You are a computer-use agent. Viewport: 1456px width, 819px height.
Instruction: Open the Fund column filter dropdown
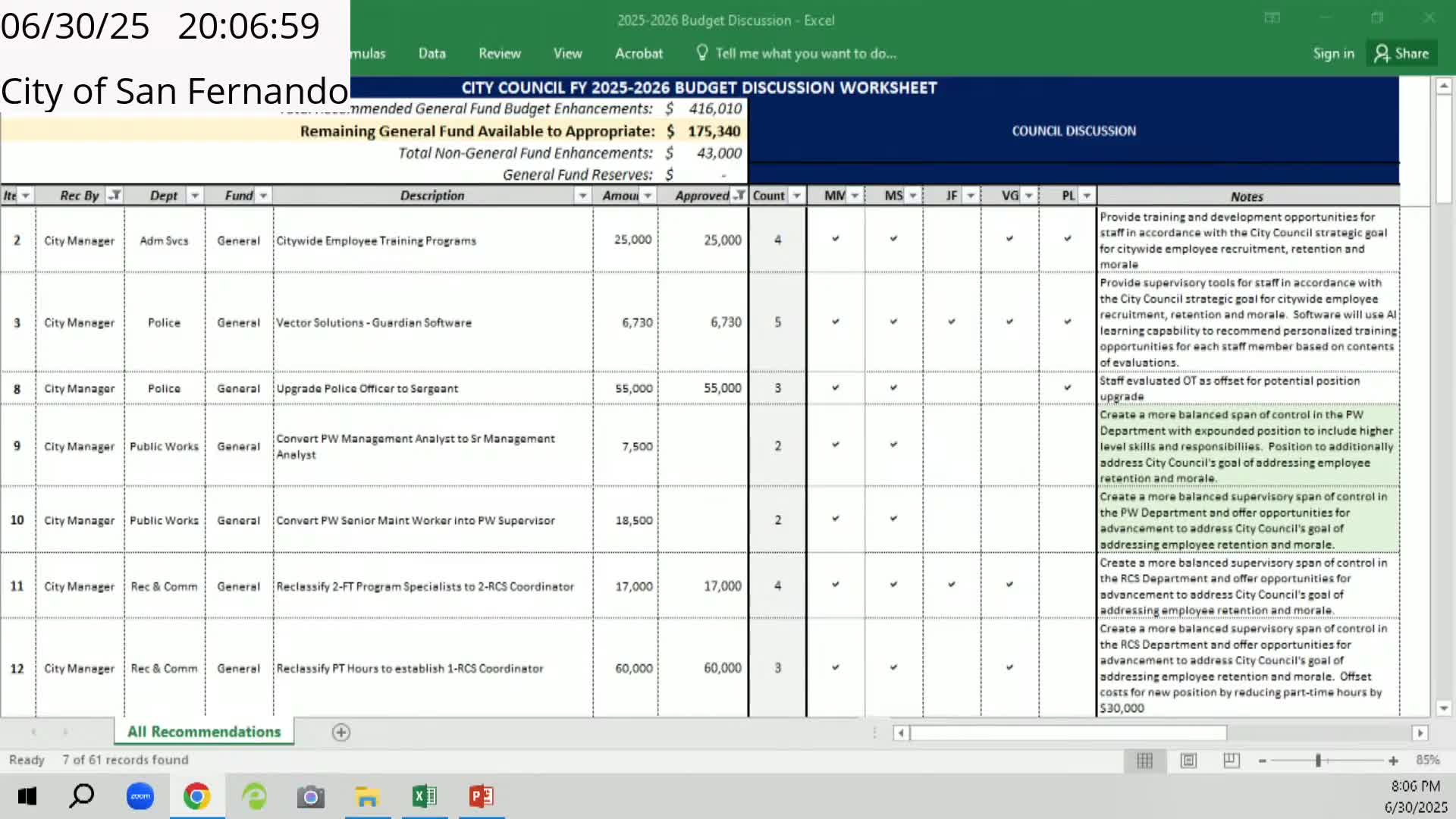tap(263, 196)
